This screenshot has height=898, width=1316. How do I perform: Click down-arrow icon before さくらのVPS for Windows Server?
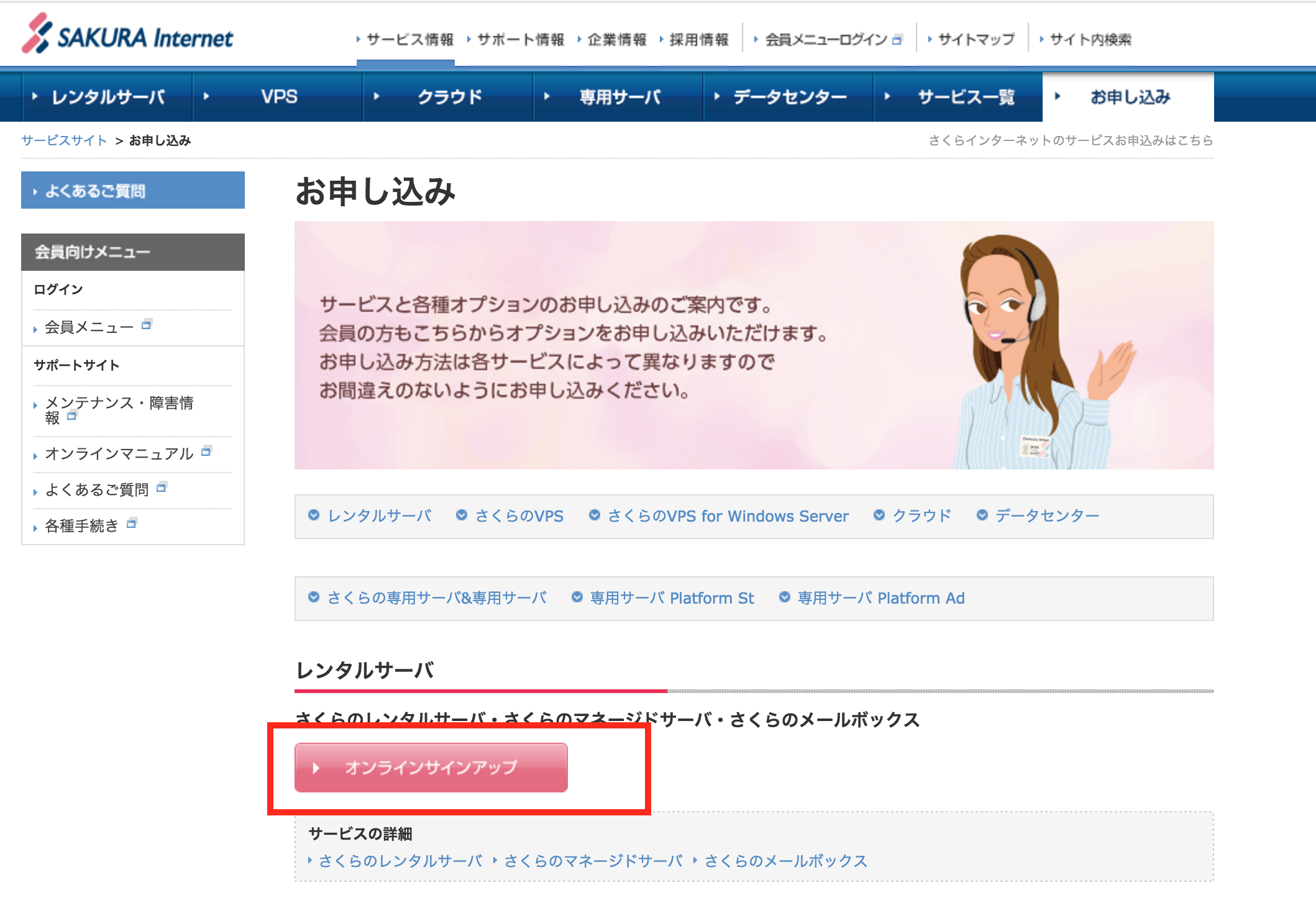595,515
